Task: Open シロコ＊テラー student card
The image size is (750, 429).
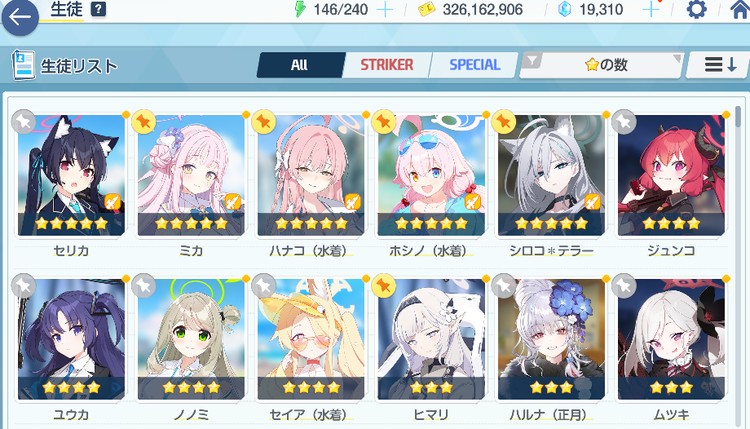Action: tap(551, 176)
